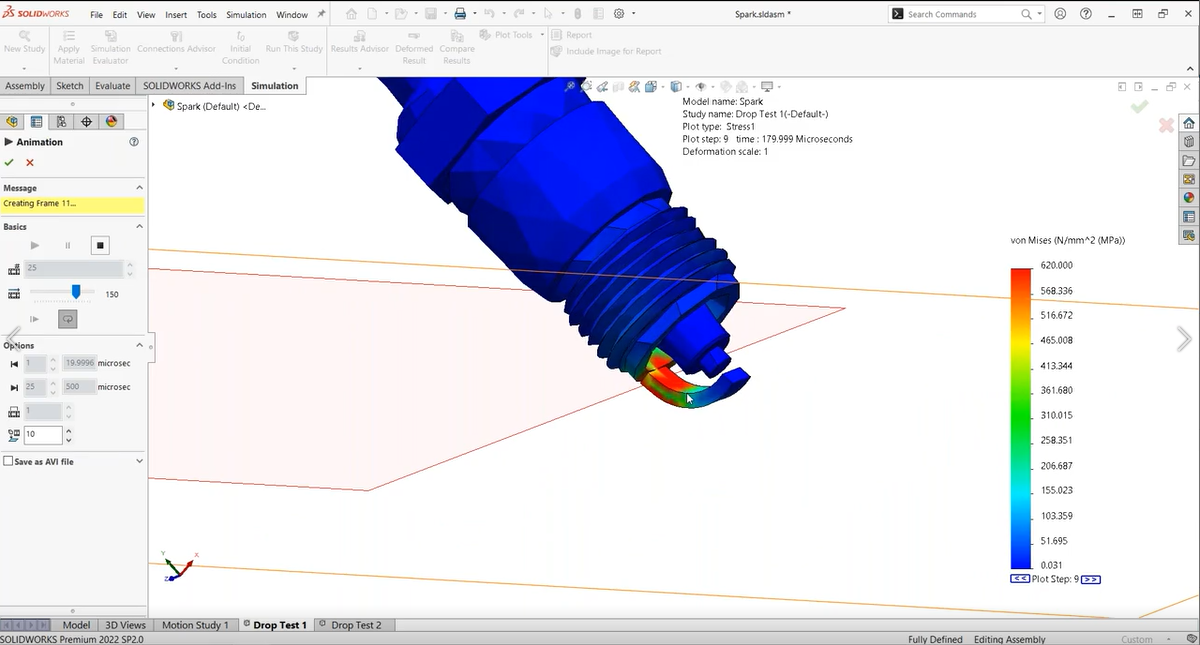Pin the menu bar
The width and height of the screenshot is (1200, 645).
tap(321, 14)
